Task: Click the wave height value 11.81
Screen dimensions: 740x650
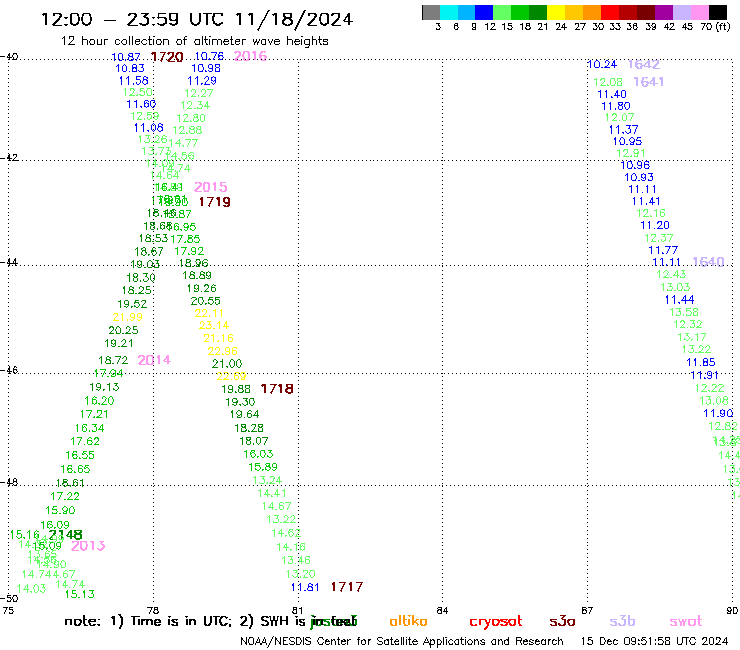Action: (x=305, y=587)
